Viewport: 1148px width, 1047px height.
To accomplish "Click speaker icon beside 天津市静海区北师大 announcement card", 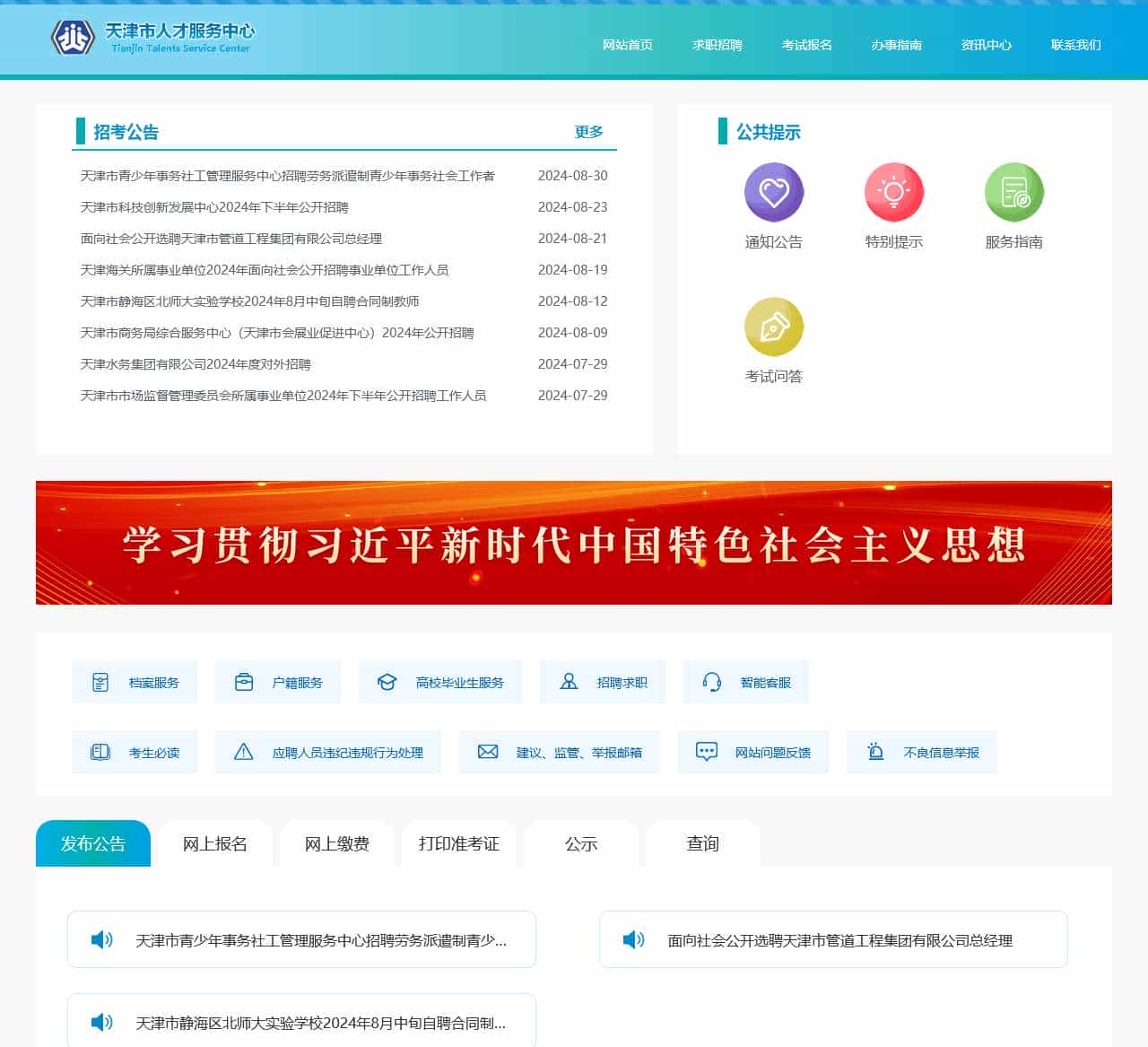I will (102, 1022).
